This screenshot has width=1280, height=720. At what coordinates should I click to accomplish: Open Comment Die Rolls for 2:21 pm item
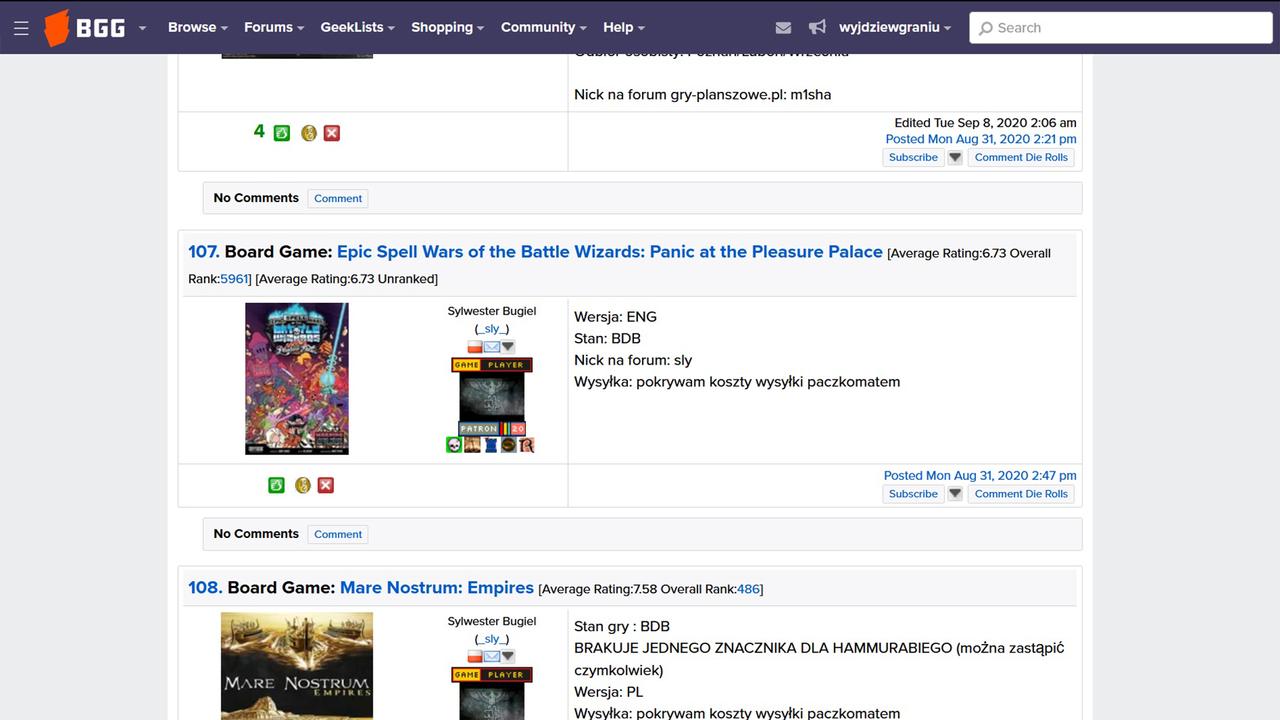tap(1021, 157)
